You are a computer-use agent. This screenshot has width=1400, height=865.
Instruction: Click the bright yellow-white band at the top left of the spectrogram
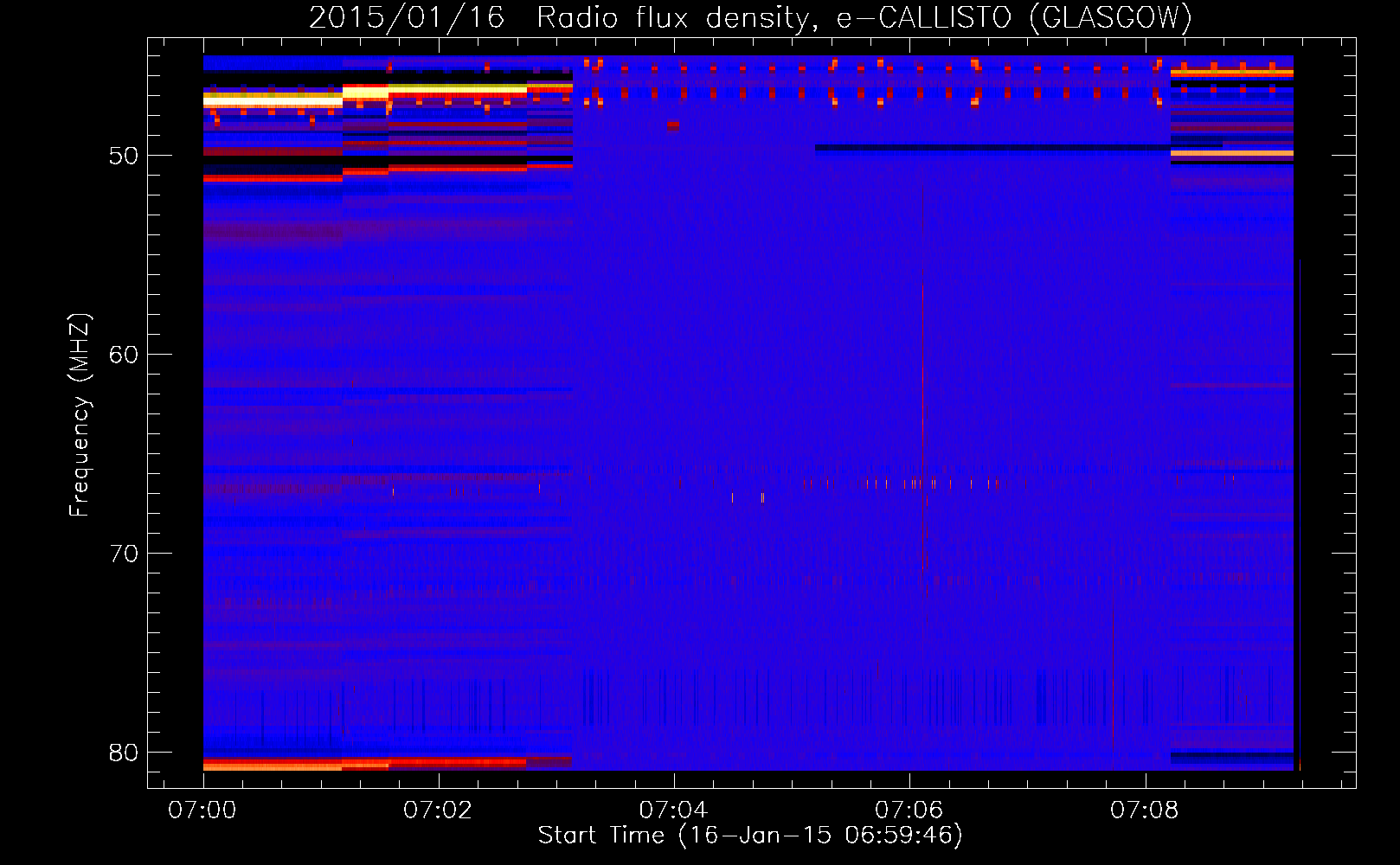273,99
